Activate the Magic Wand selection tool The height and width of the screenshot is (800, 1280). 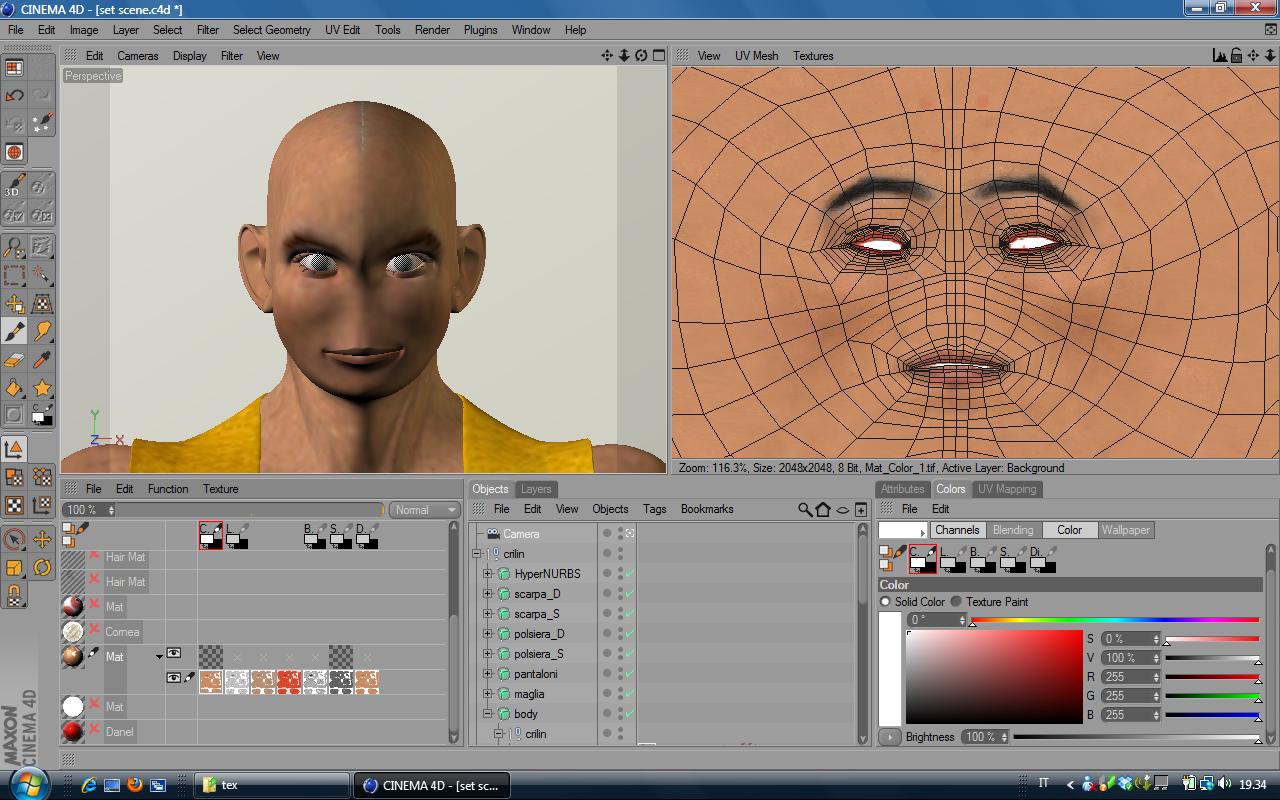tap(42, 274)
